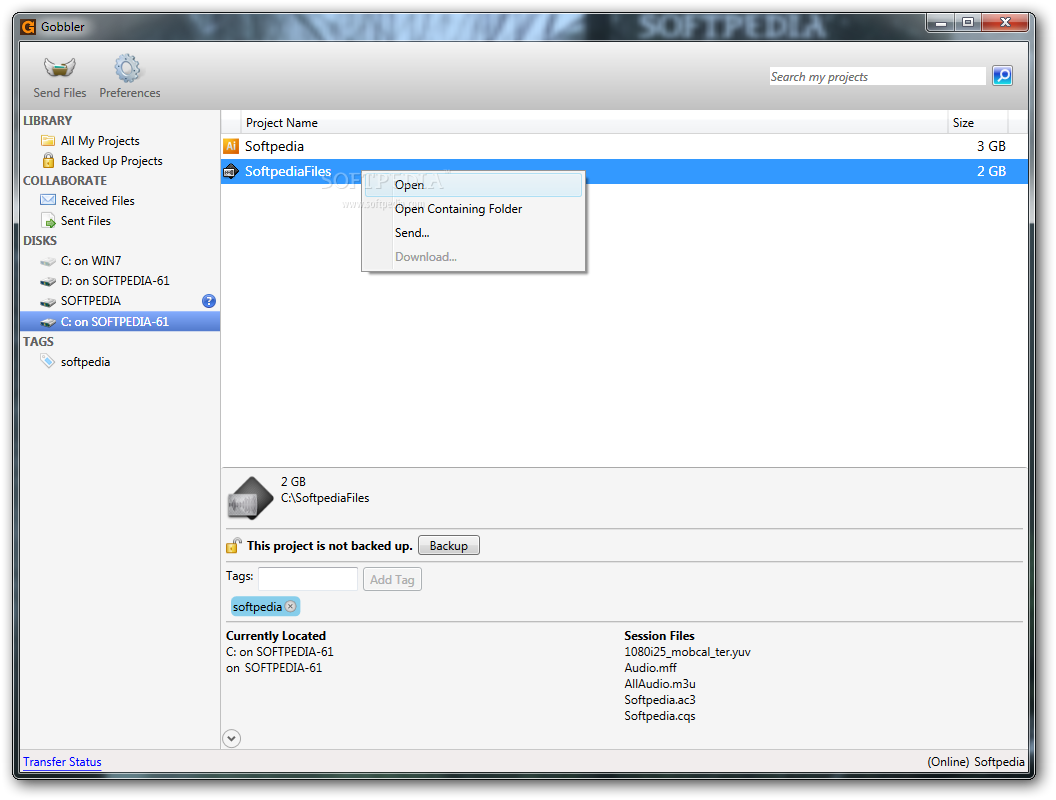Click the Search my projects field
Viewport: 1056px width, 800px height.
coord(877,77)
